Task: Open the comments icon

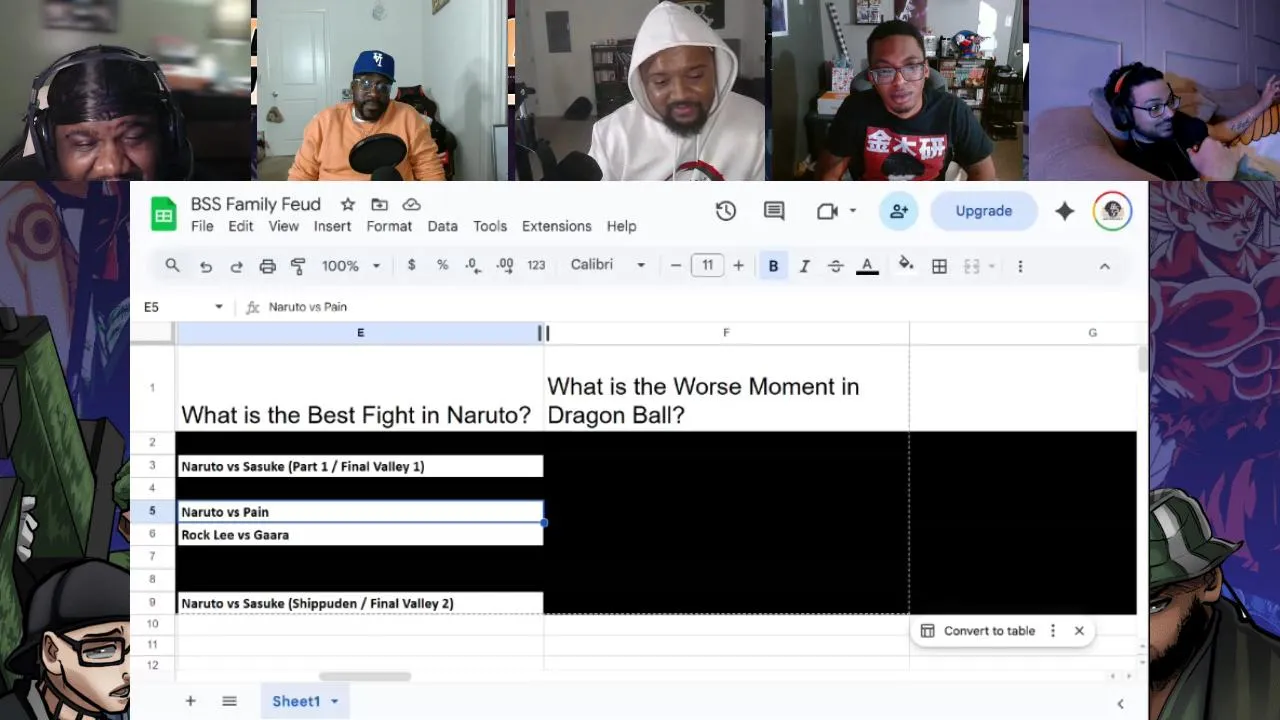Action: coord(774,211)
